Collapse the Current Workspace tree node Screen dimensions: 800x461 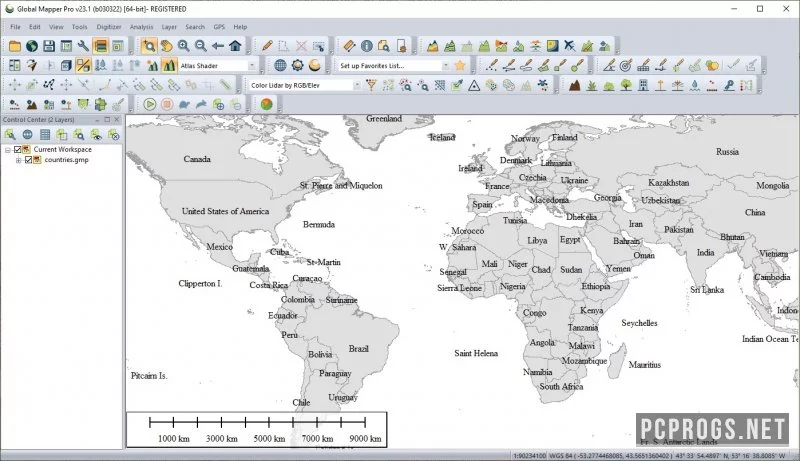(x=8, y=150)
